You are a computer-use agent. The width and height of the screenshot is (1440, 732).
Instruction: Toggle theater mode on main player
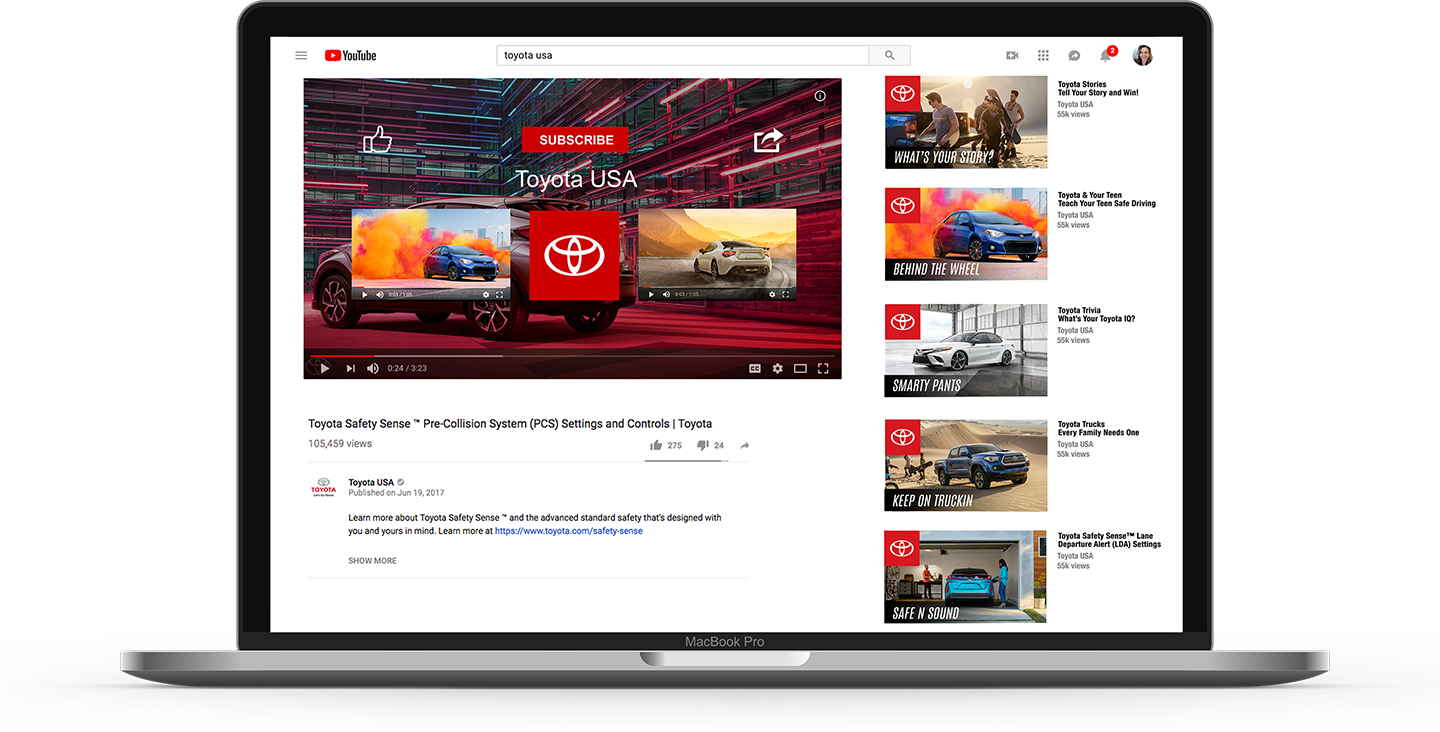[800, 368]
